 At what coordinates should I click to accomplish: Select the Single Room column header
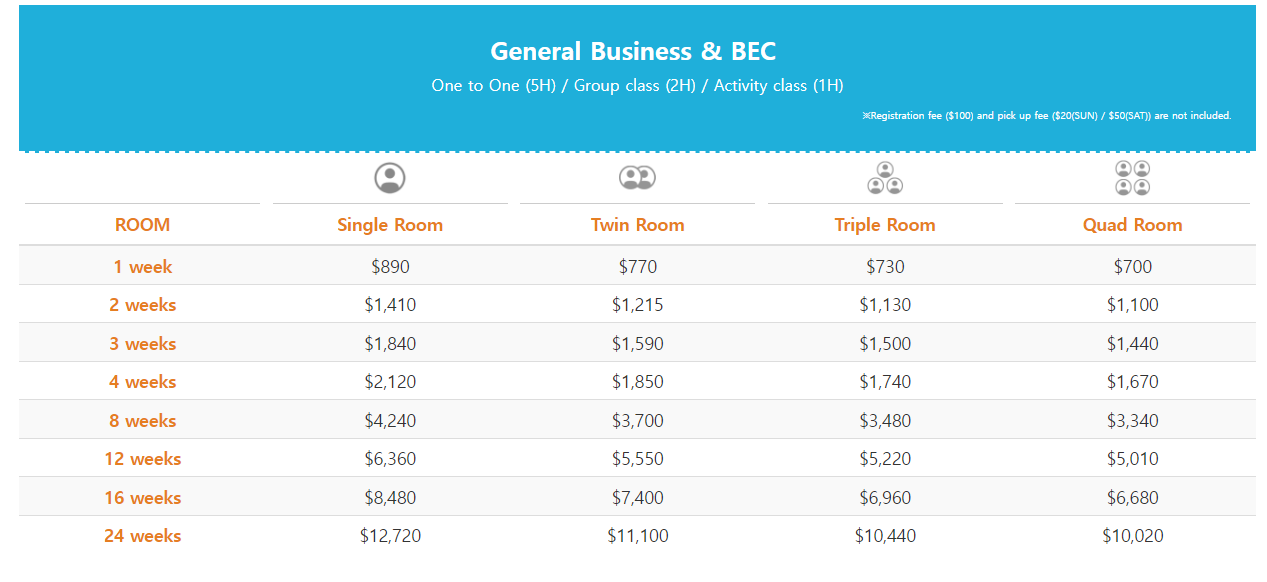point(390,225)
